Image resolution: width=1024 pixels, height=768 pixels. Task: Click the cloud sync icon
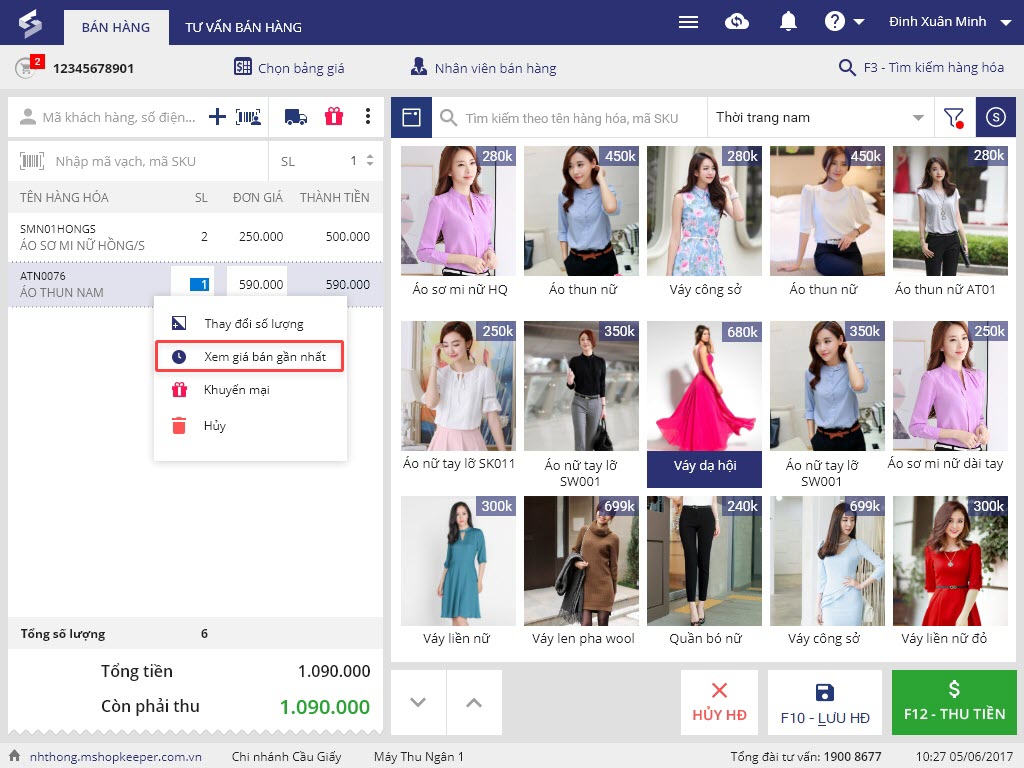tap(737, 22)
